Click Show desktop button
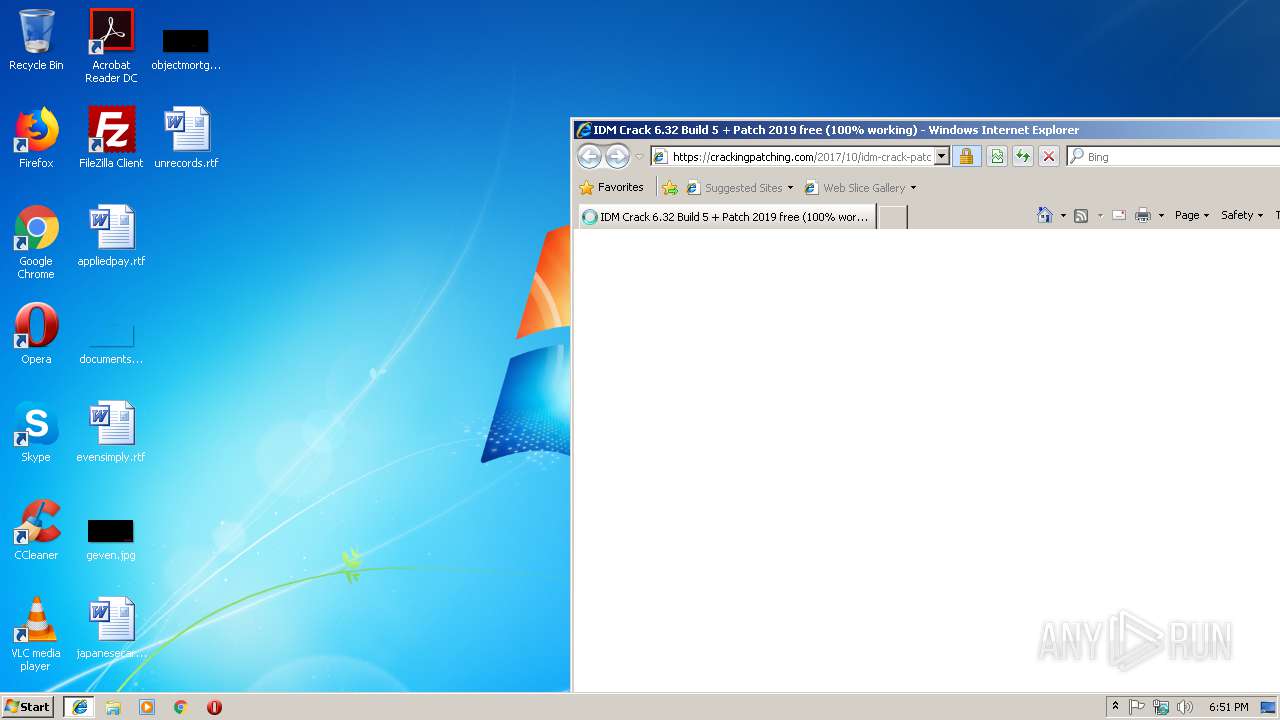 tap(1269, 707)
